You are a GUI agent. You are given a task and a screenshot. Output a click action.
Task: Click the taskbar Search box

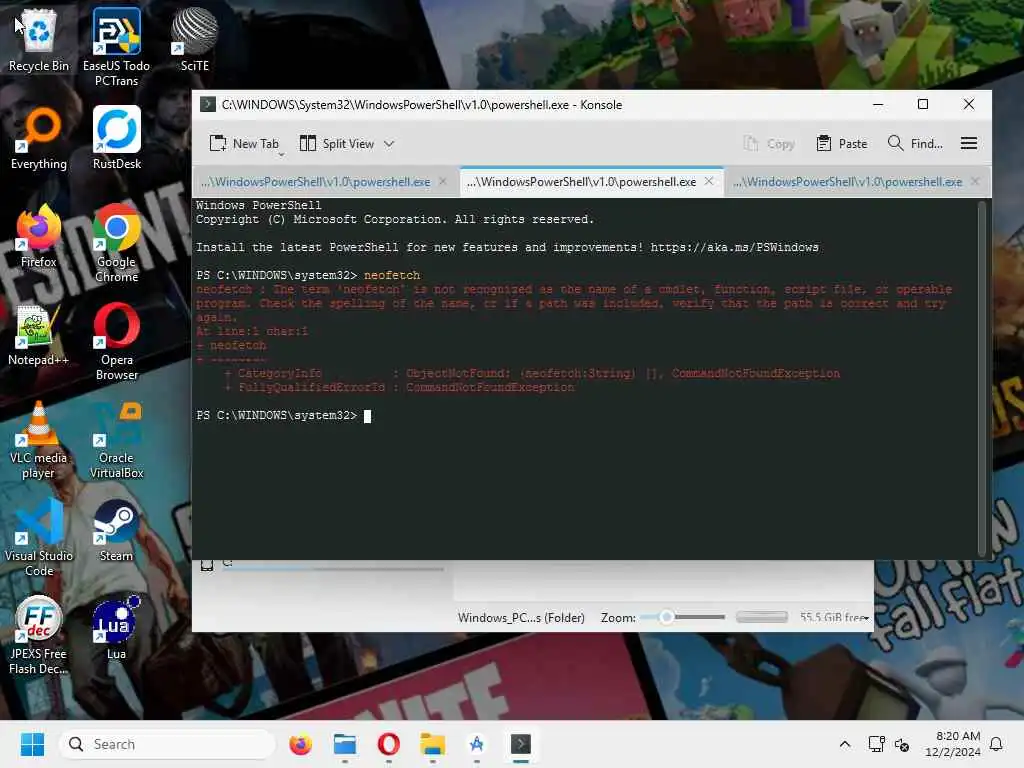coord(167,744)
